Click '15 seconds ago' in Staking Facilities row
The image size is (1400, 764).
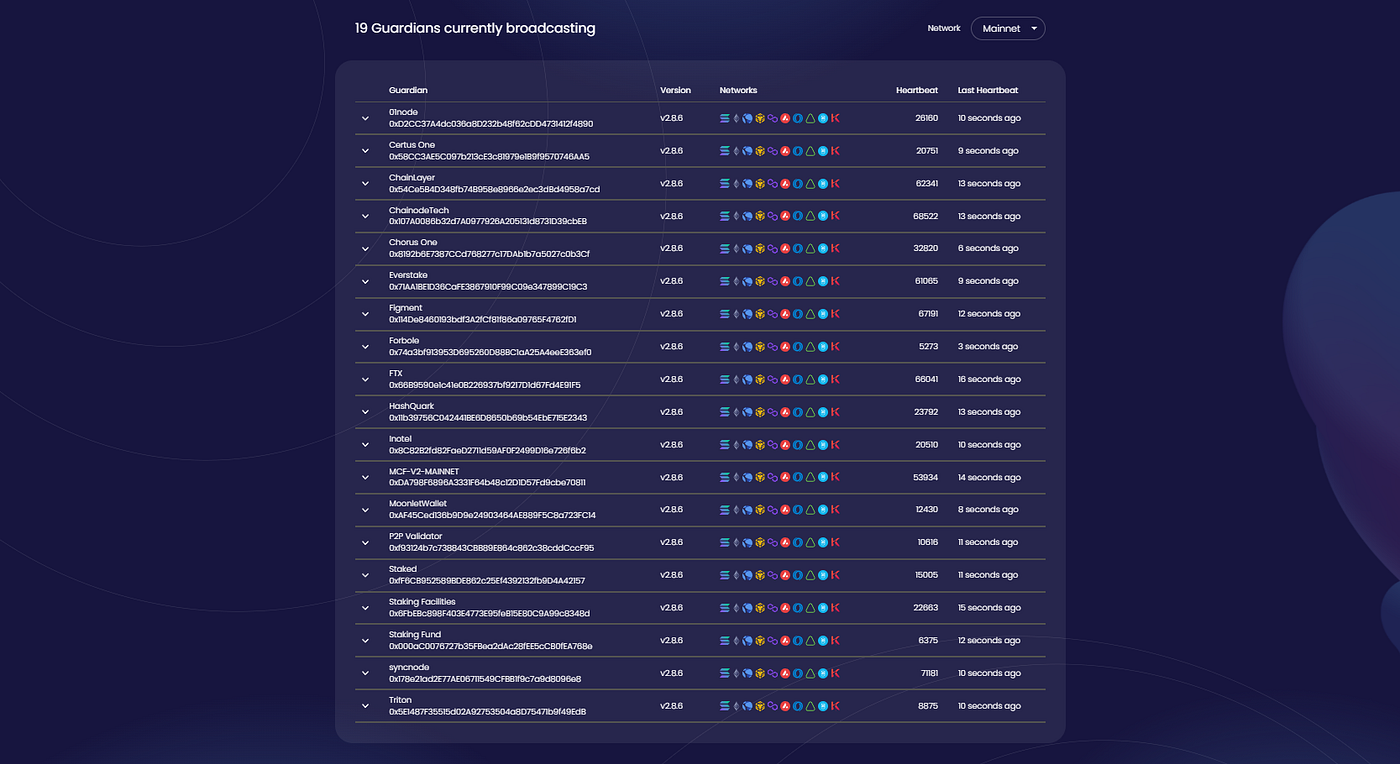(989, 608)
